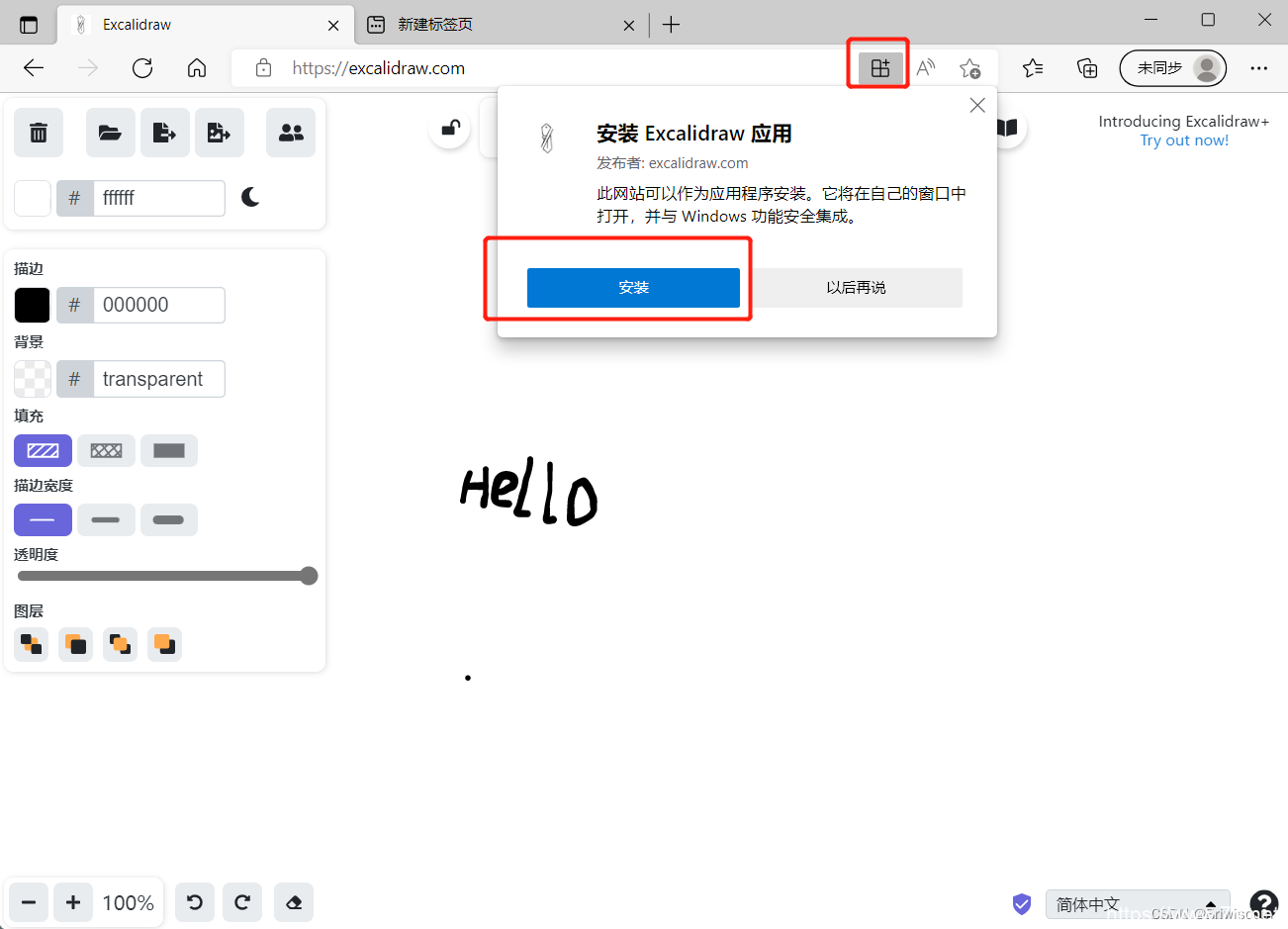Edit the stroke hex field 000000
The width and height of the screenshot is (1288, 929).
pos(159,305)
